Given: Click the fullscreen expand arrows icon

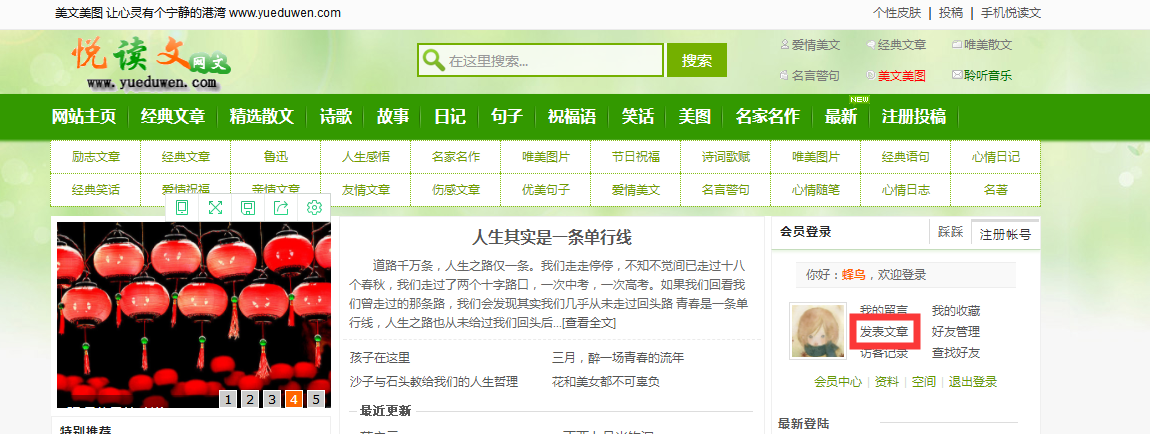Looking at the screenshot, I should pos(215,208).
